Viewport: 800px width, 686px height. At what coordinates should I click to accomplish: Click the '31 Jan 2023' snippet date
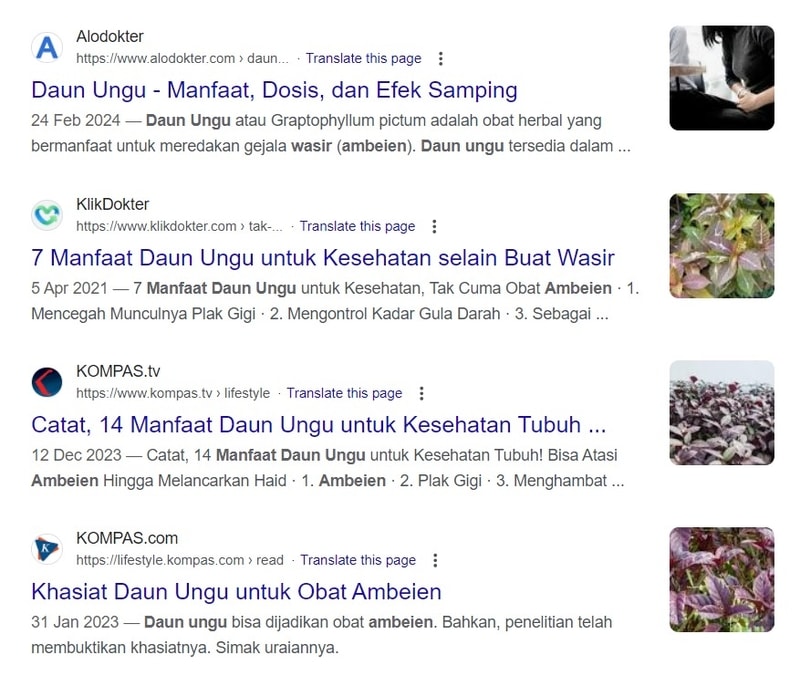tap(75, 622)
